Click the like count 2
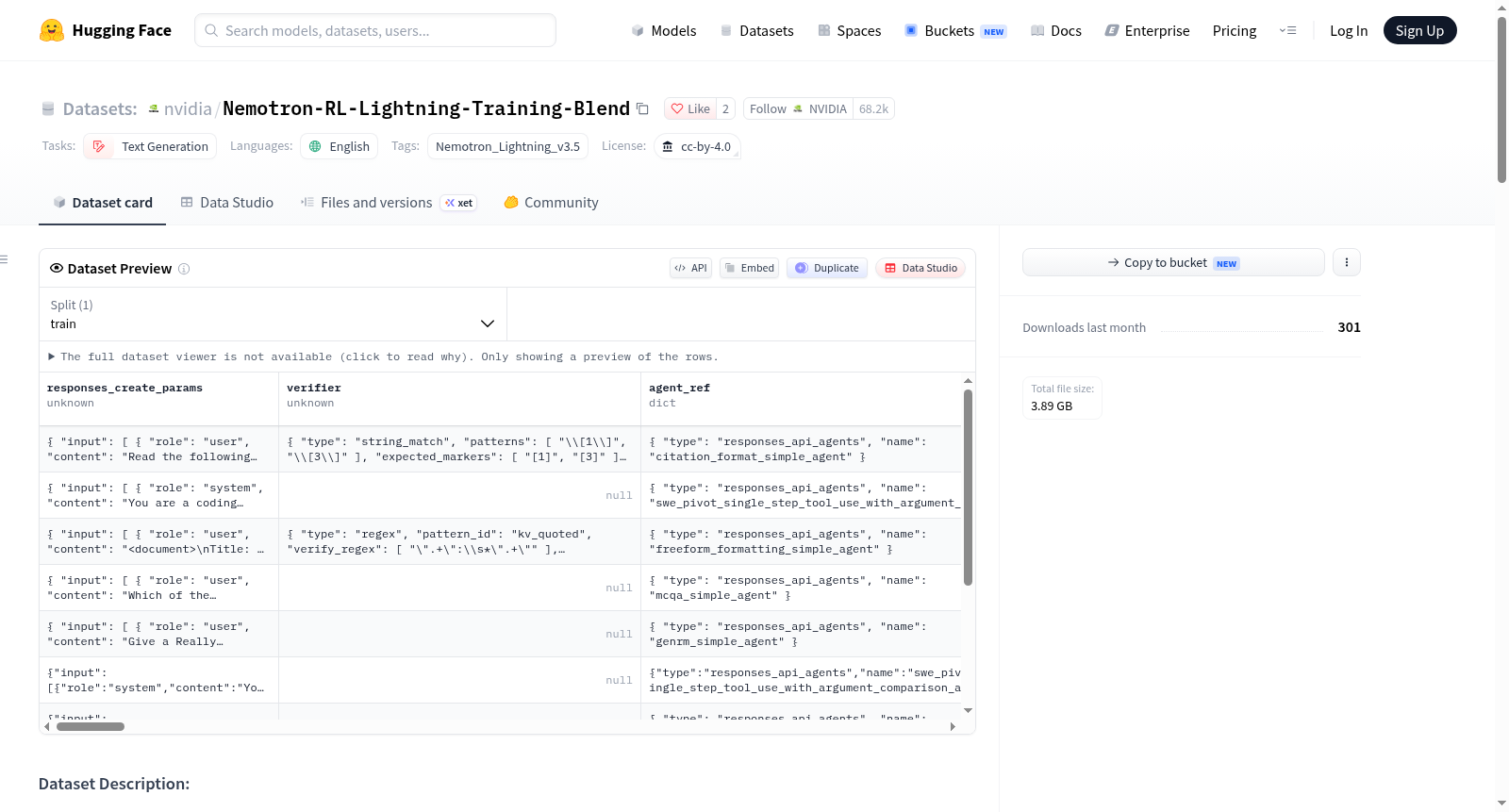1509x812 pixels. 725,108
